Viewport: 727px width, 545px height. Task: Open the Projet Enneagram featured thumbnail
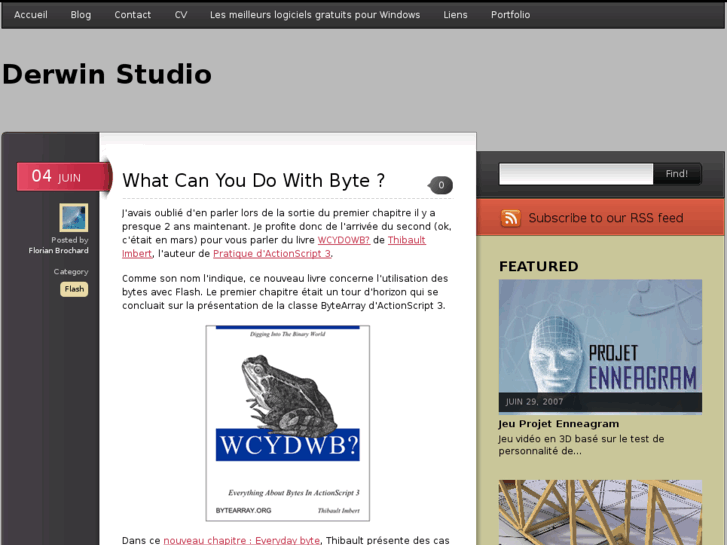pyautogui.click(x=600, y=345)
